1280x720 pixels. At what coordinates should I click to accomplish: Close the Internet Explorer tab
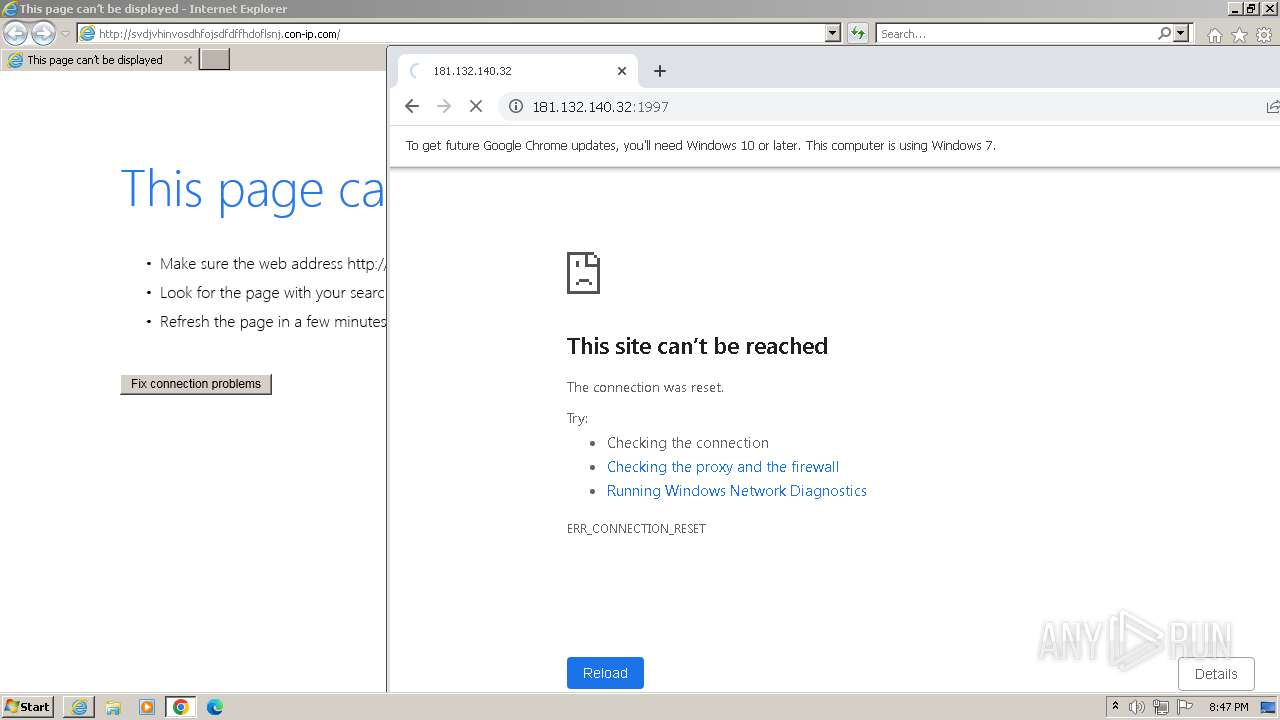(187, 60)
